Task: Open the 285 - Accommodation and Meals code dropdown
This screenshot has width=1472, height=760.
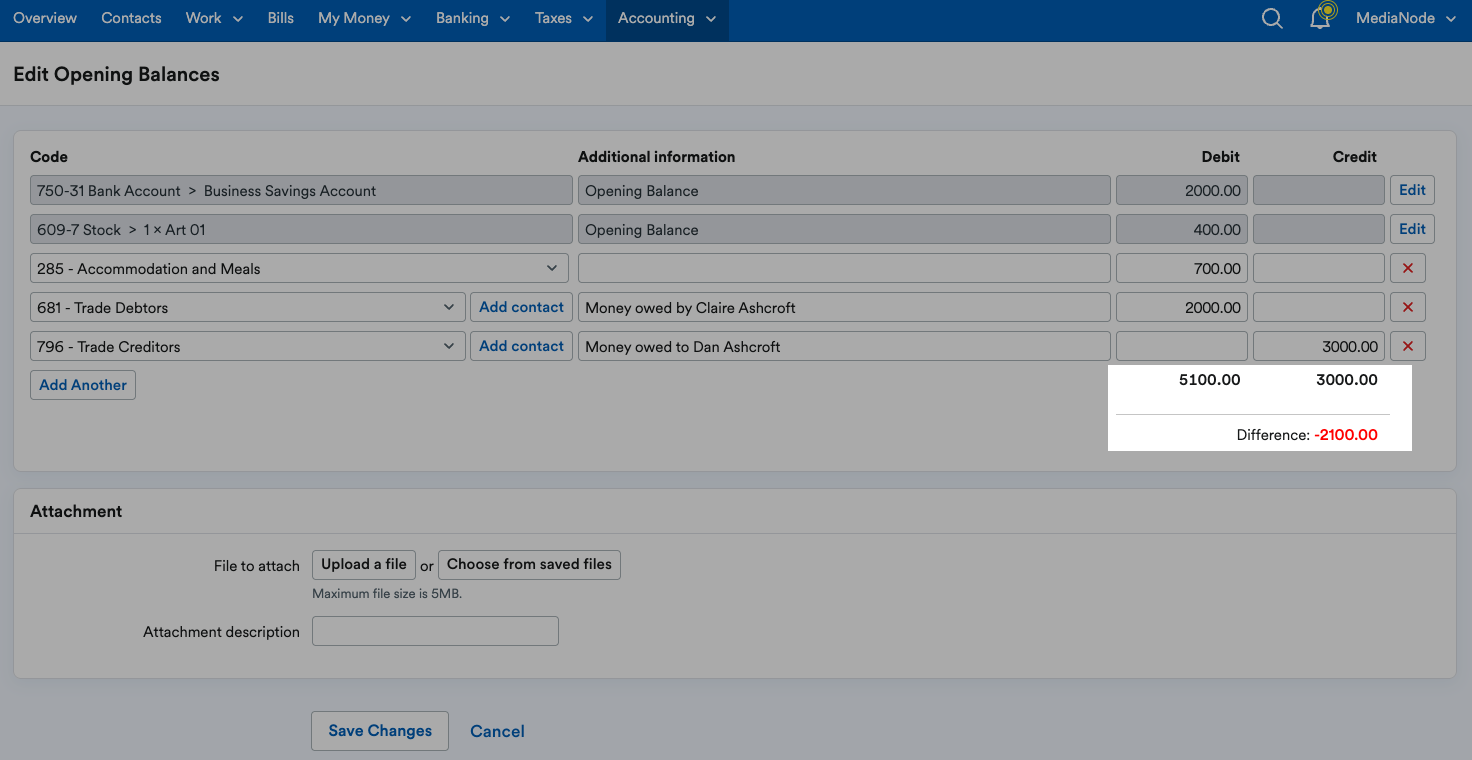Action: 299,268
